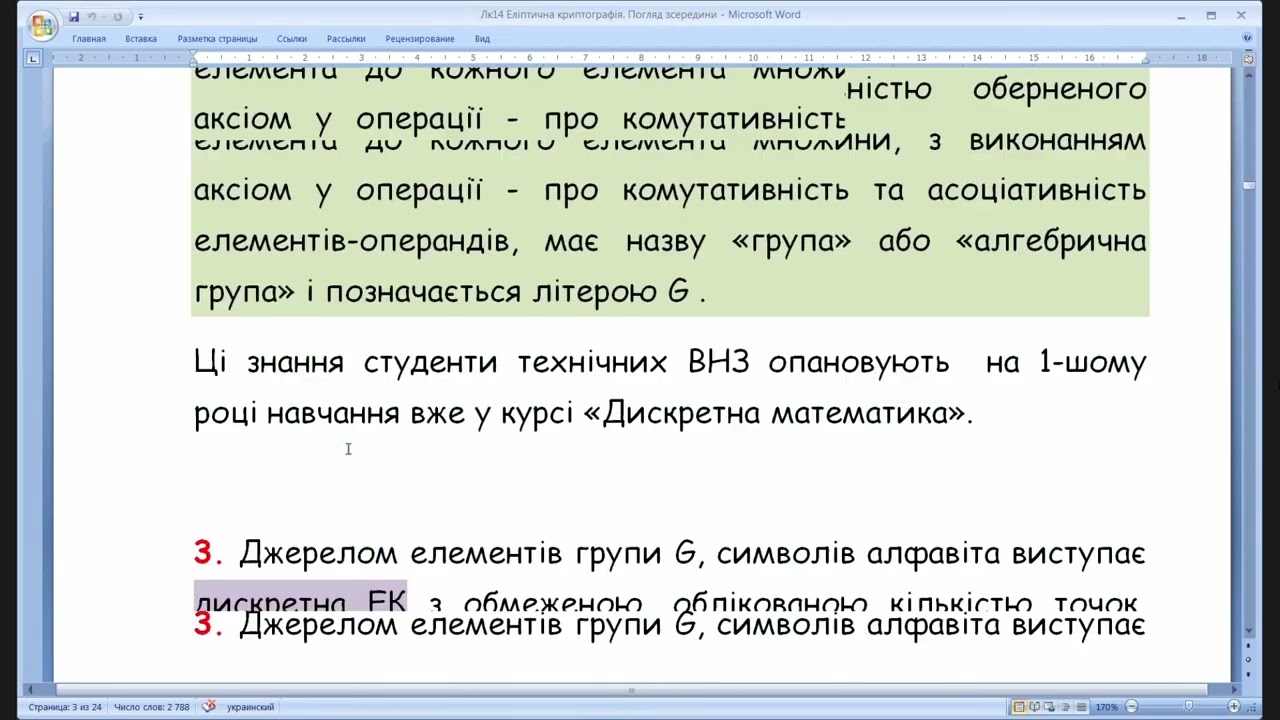Switch to Вид ribbon tab
Image resolution: width=1280 pixels, height=720 pixels.
pyautogui.click(x=482, y=38)
